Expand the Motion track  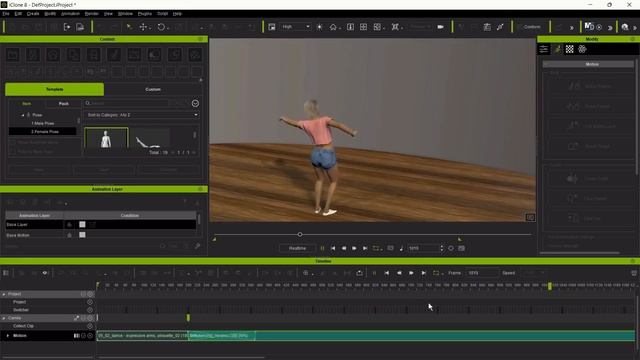[x=8, y=336]
